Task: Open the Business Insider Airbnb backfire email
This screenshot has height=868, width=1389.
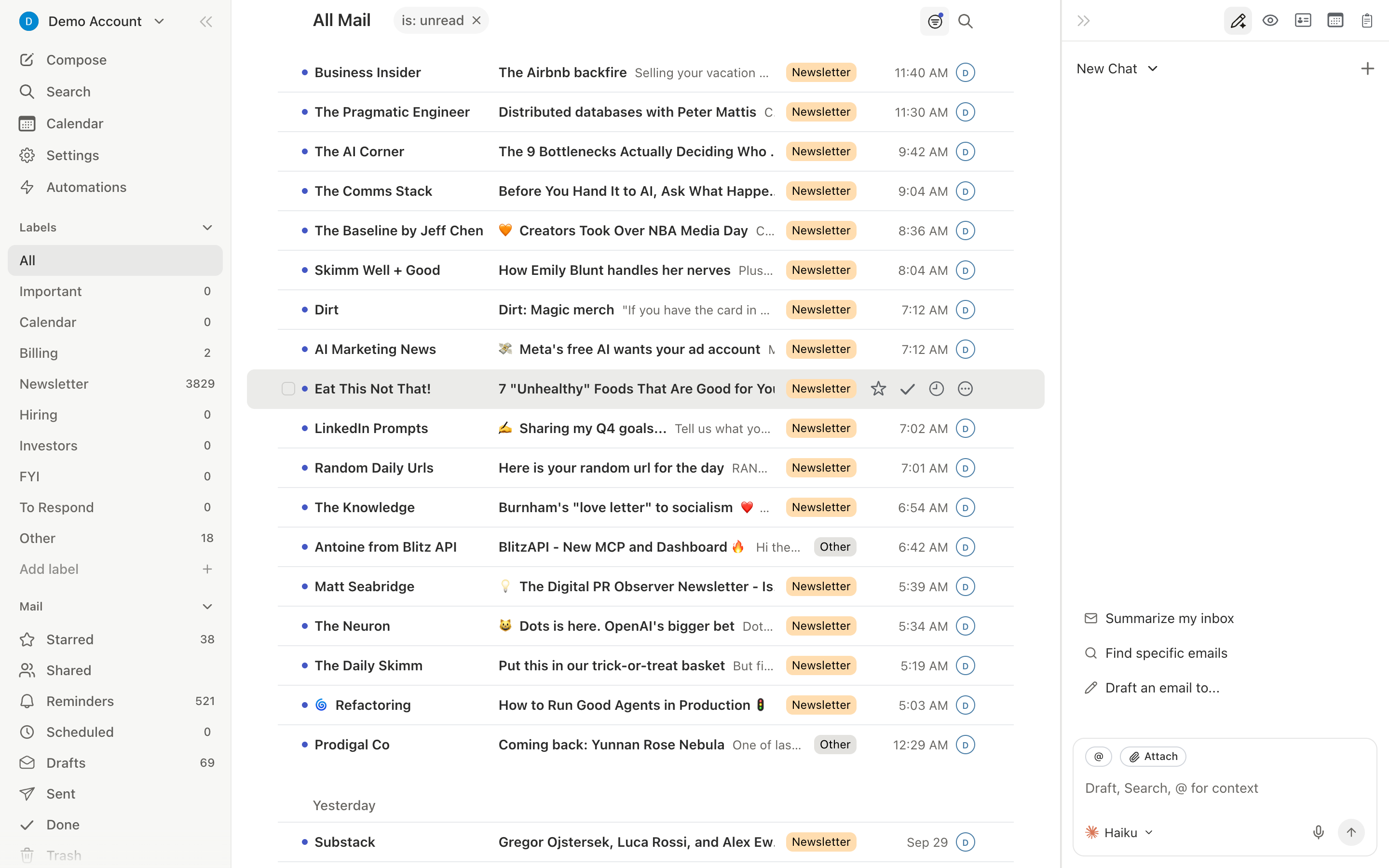Action: pos(645,73)
